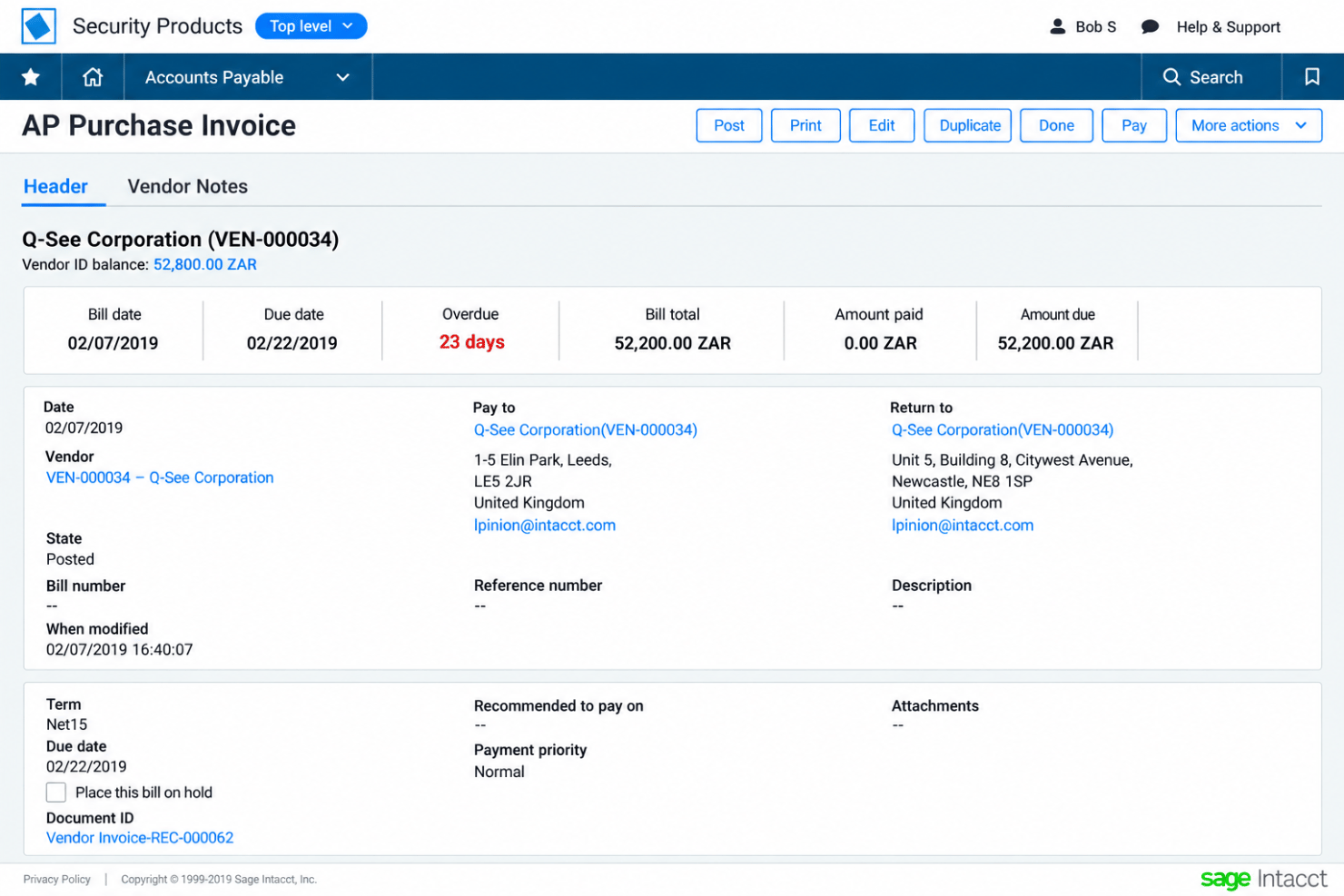Expand the More actions dropdown
Image resolution: width=1344 pixels, height=896 pixels.
point(1249,125)
